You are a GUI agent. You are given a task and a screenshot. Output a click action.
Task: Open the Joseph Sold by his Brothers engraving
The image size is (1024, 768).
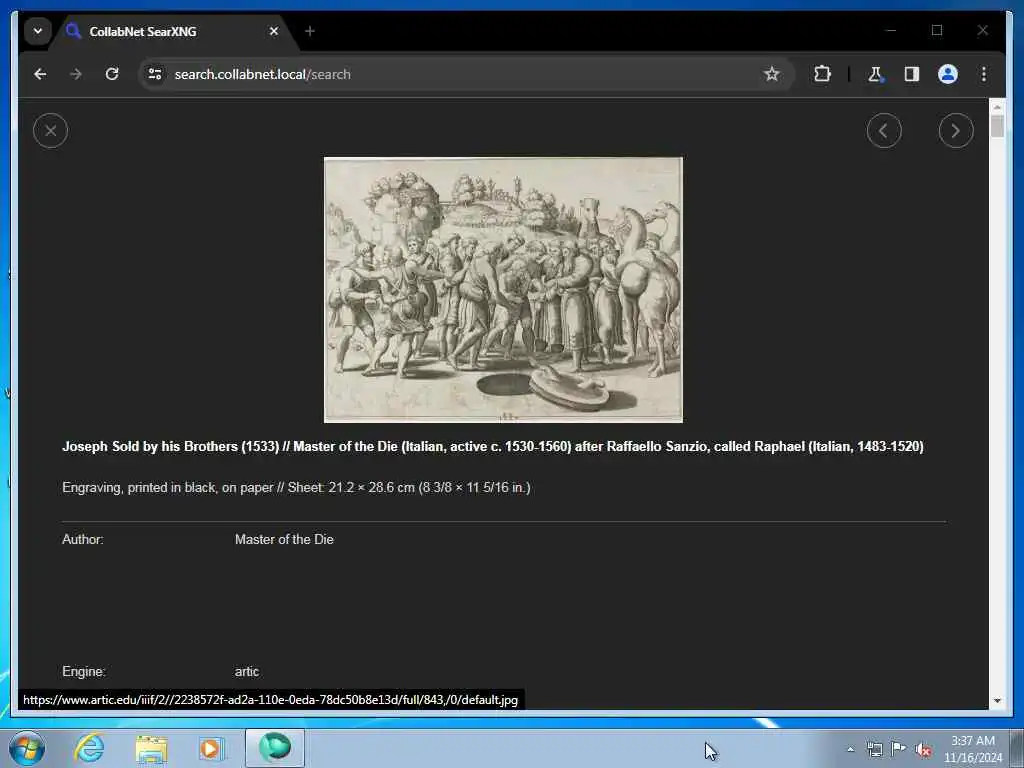click(x=503, y=289)
